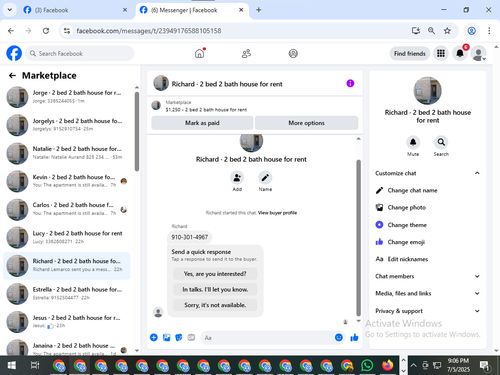Open Lucy's 2 bed 2 bath conversation
This screenshot has width=500, height=375.
coord(67,237)
